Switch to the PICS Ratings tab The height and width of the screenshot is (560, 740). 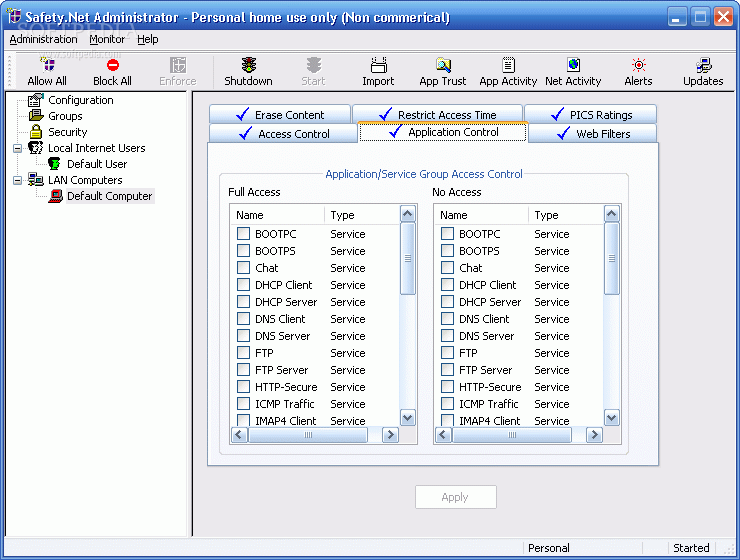pos(590,115)
